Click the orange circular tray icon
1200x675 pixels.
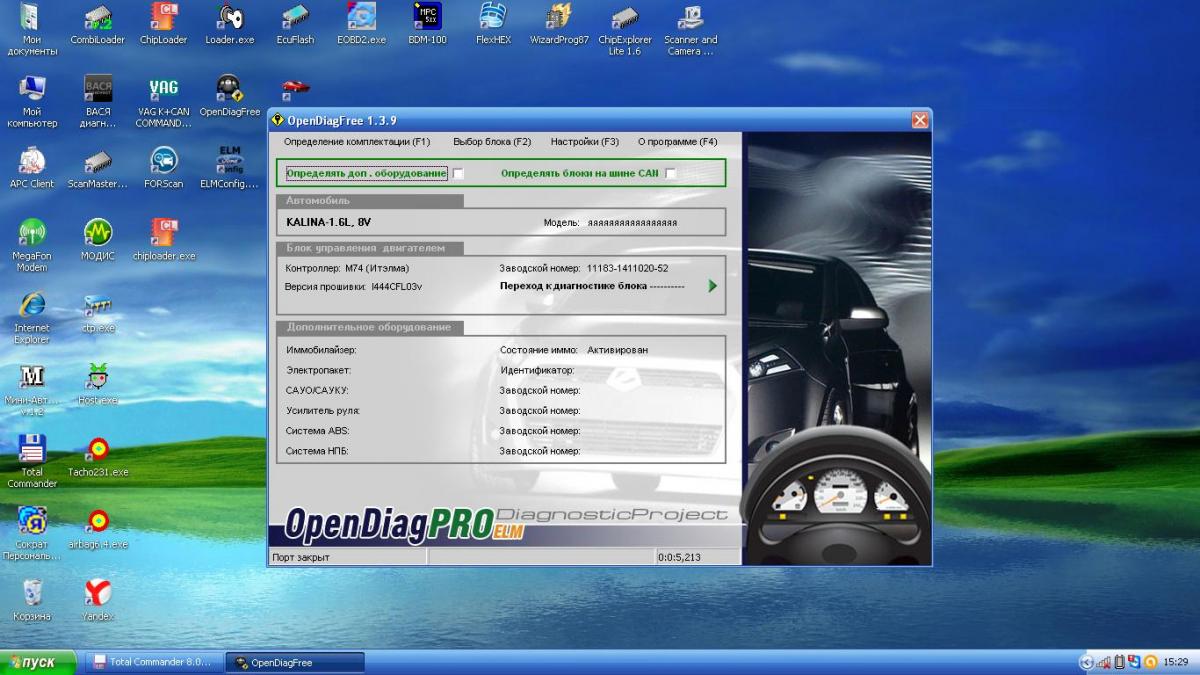click(x=1151, y=662)
